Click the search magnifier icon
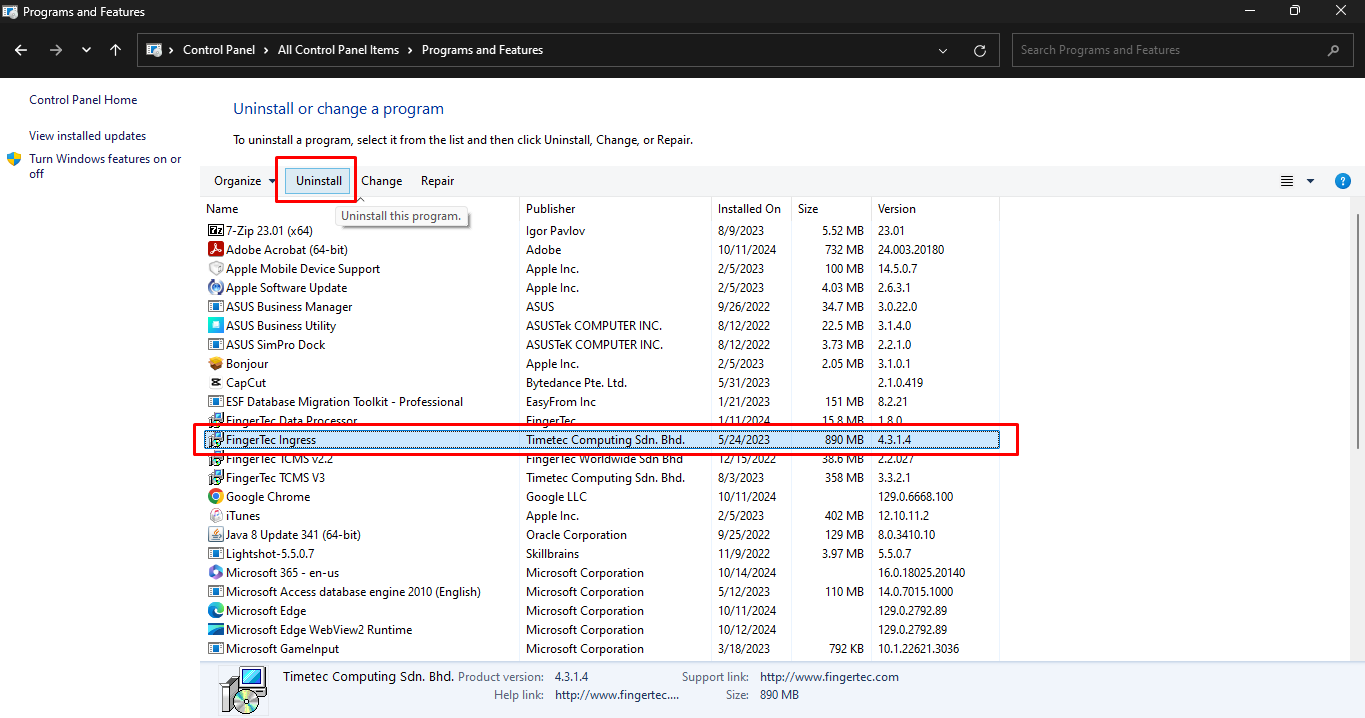Screen dimensions: 1365x718 (1333, 50)
